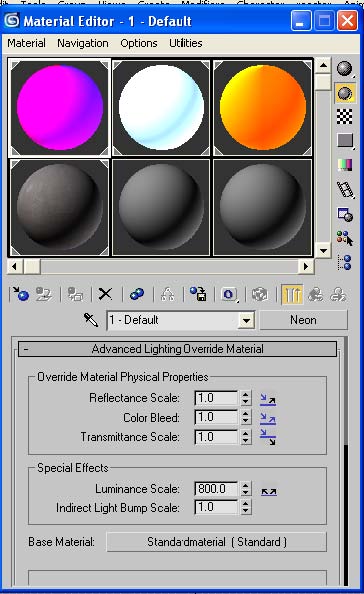Click the Material Effects Channel icon
Viewport: 364px width, 594px height.
tap(229, 294)
